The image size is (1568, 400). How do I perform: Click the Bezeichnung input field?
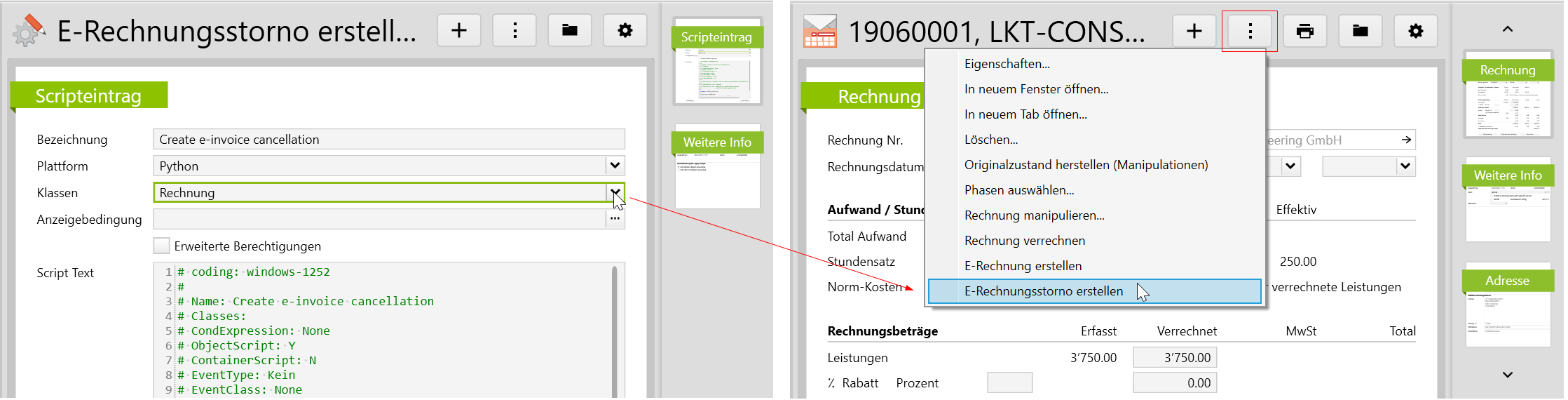388,139
